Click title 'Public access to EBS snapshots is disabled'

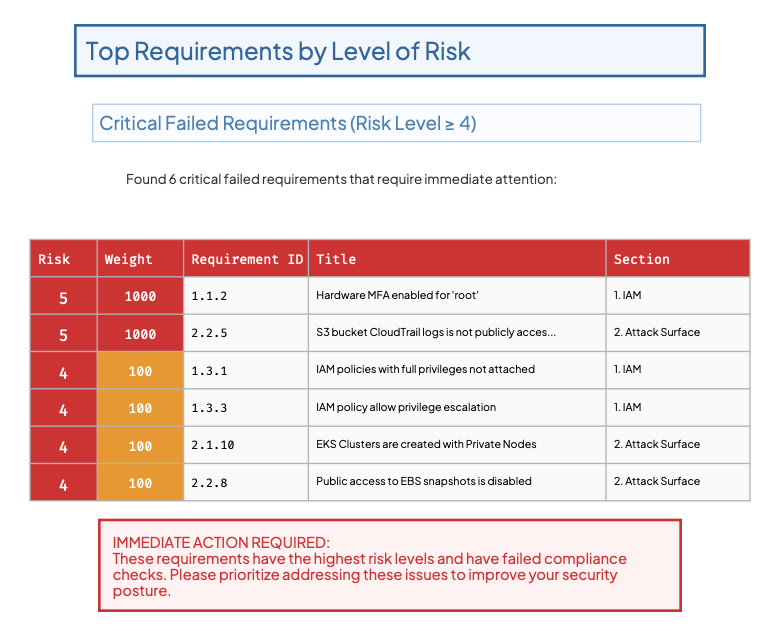(424, 481)
